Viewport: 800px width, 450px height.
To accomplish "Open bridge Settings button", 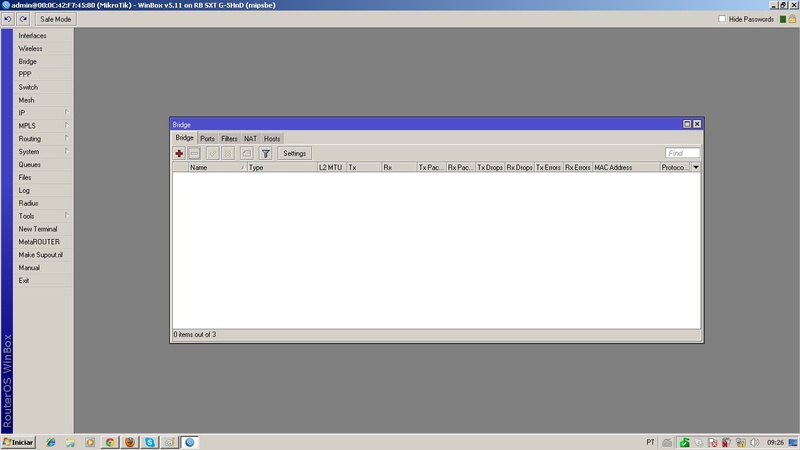I will (294, 153).
